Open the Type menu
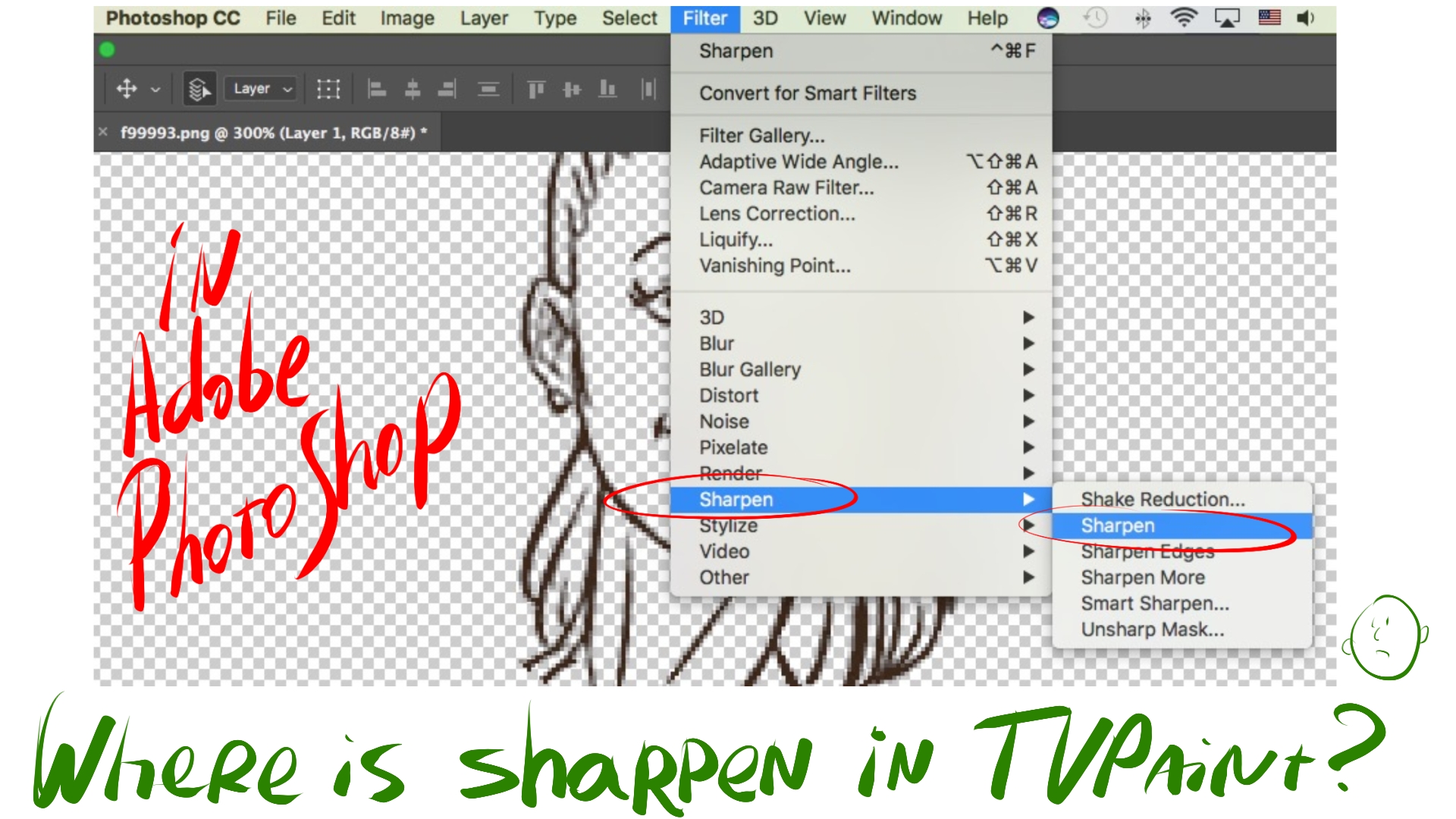Screen dimensions: 1456x819 click(x=555, y=18)
